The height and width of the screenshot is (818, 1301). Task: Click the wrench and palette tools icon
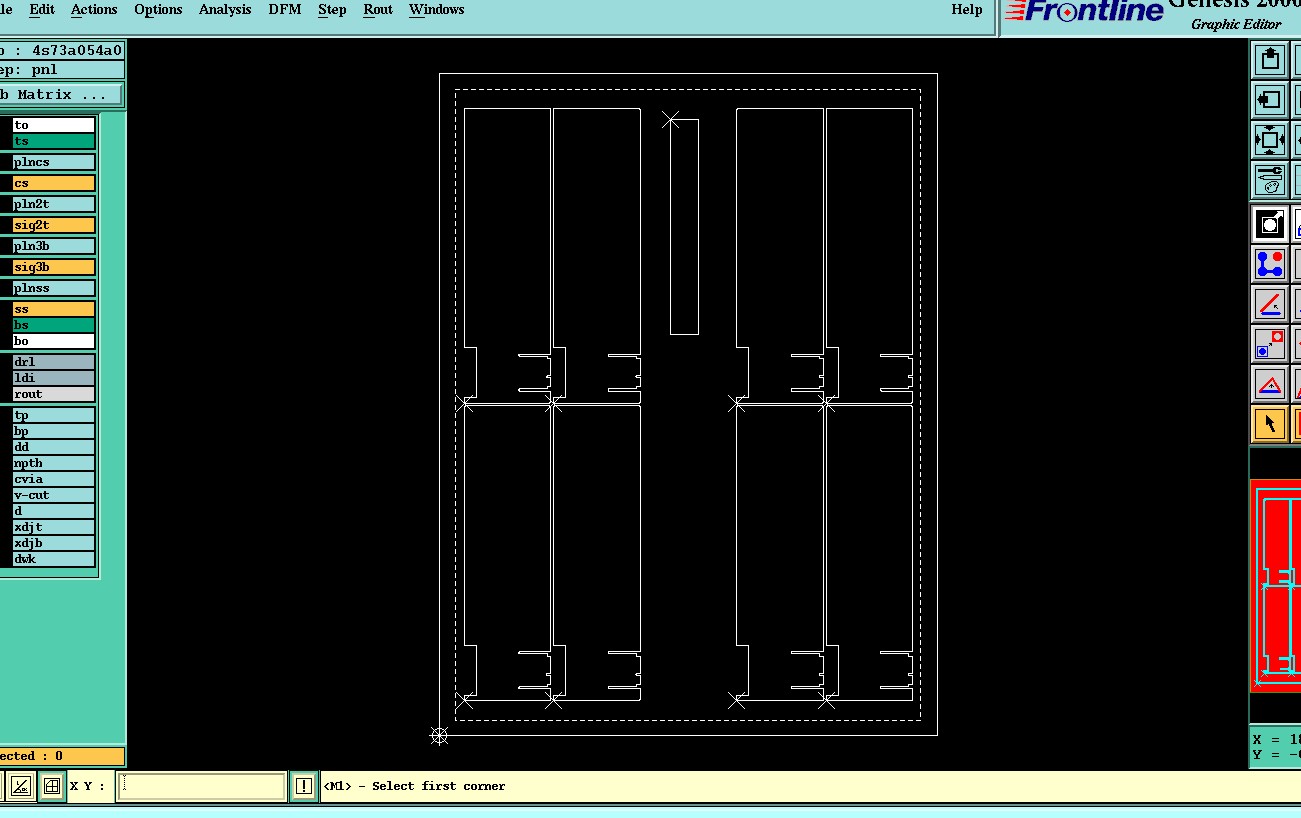(x=1270, y=180)
